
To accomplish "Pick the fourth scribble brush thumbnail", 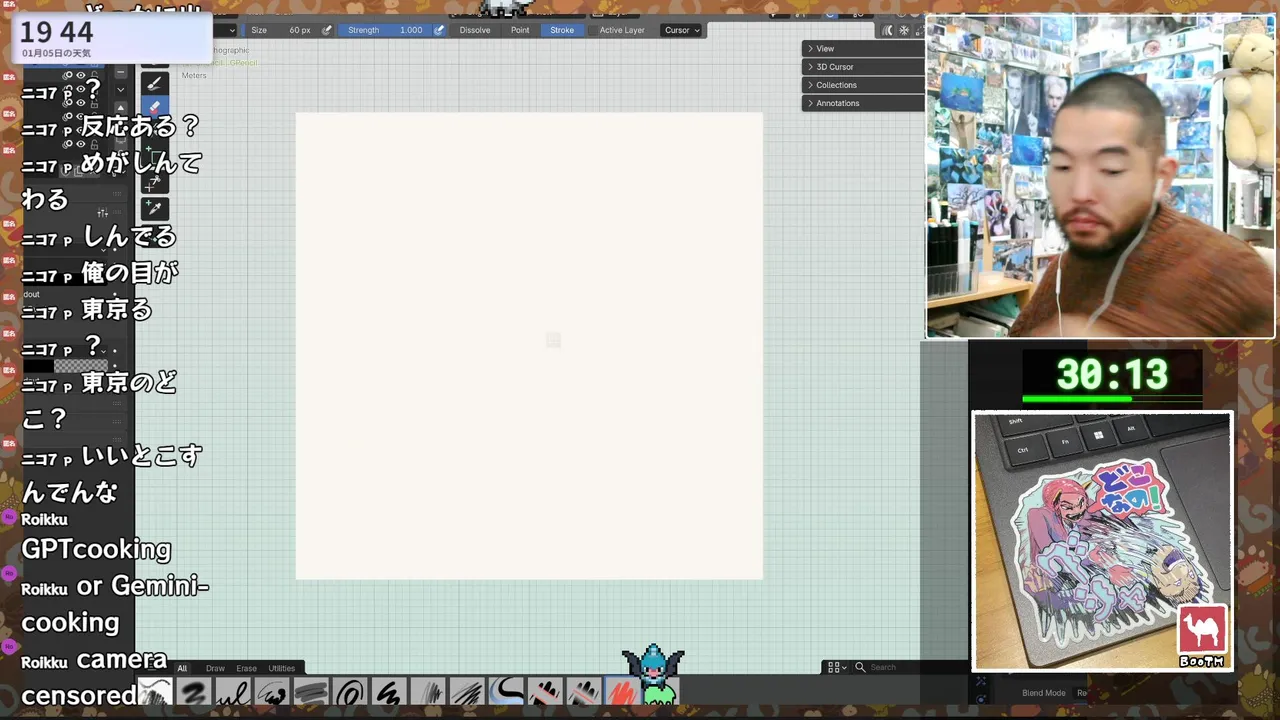I will [272, 692].
